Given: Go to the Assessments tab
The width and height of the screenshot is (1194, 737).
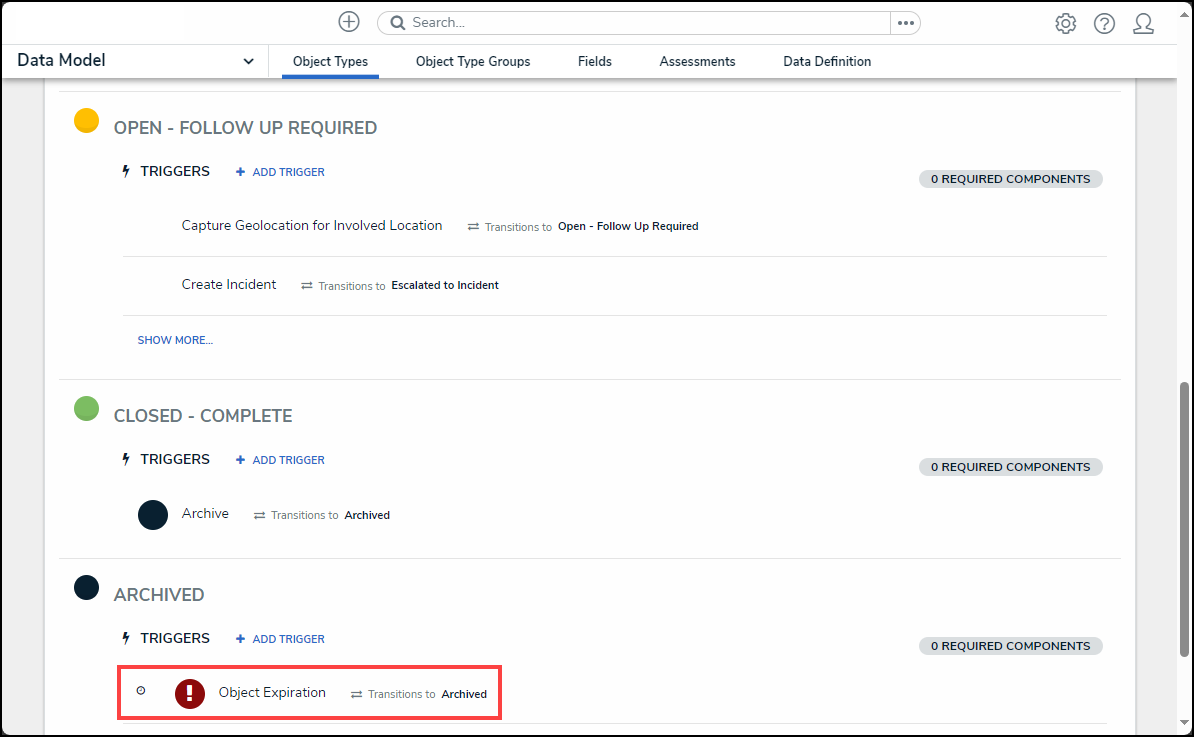Looking at the screenshot, I should (x=697, y=62).
